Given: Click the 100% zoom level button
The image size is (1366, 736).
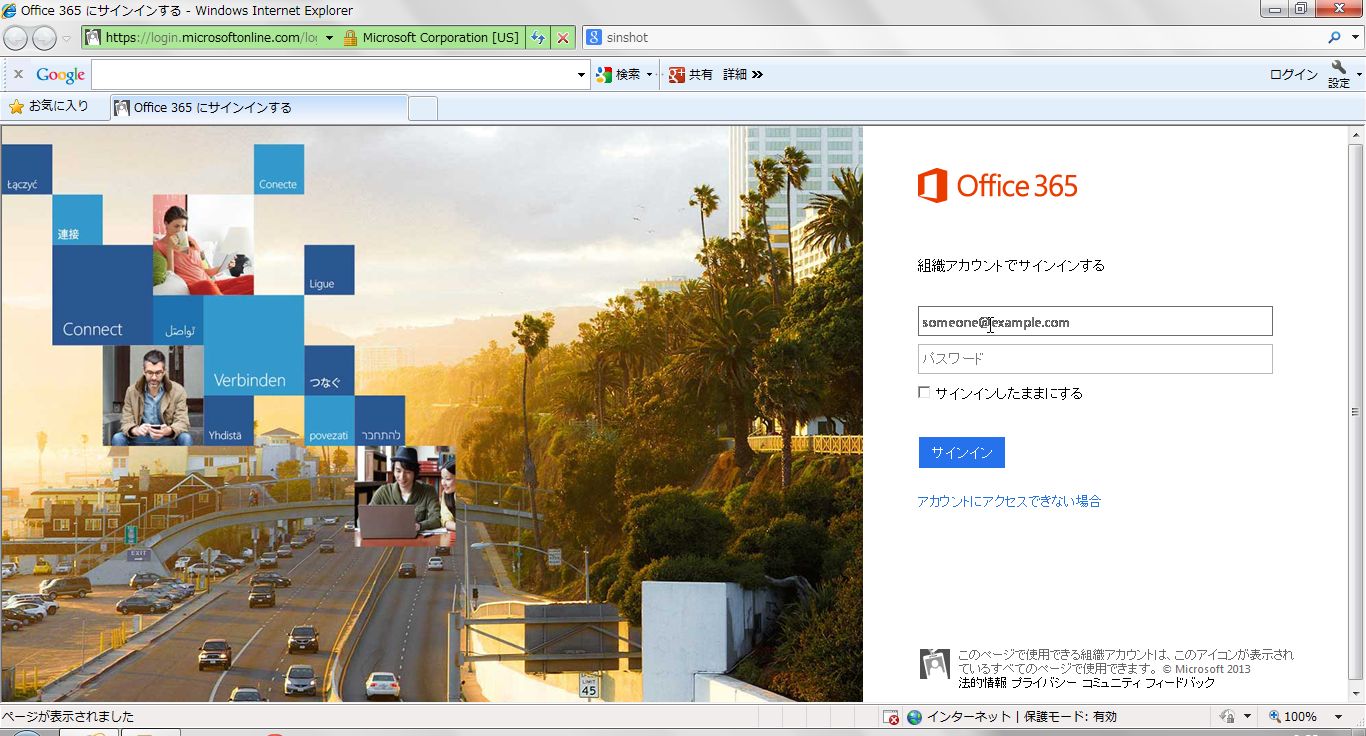Looking at the screenshot, I should [x=1292, y=717].
